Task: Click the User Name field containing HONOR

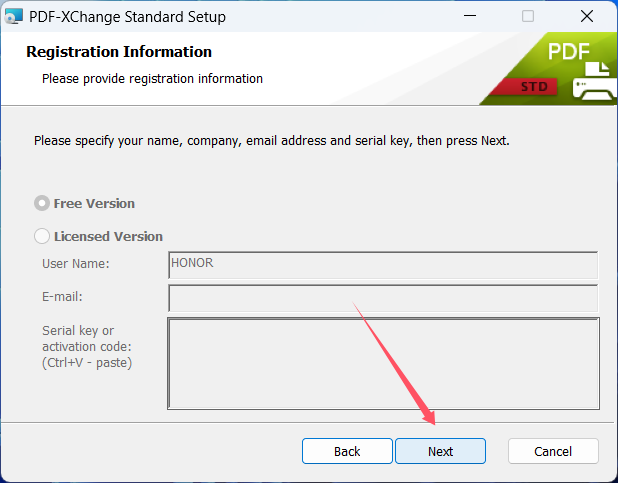Action: pyautogui.click(x=383, y=265)
